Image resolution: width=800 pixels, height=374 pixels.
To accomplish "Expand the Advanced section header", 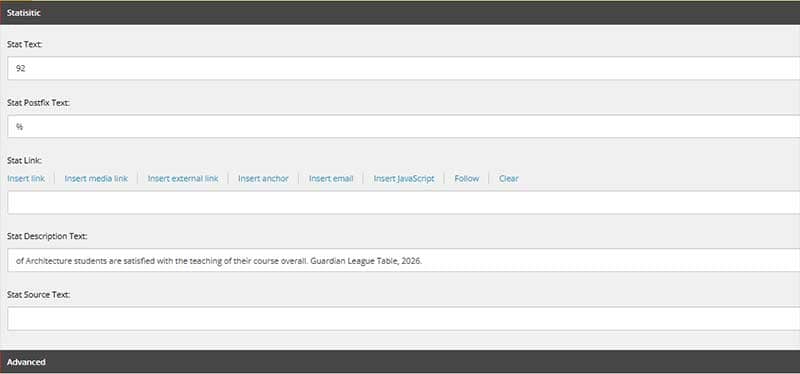I will click(x=400, y=361).
